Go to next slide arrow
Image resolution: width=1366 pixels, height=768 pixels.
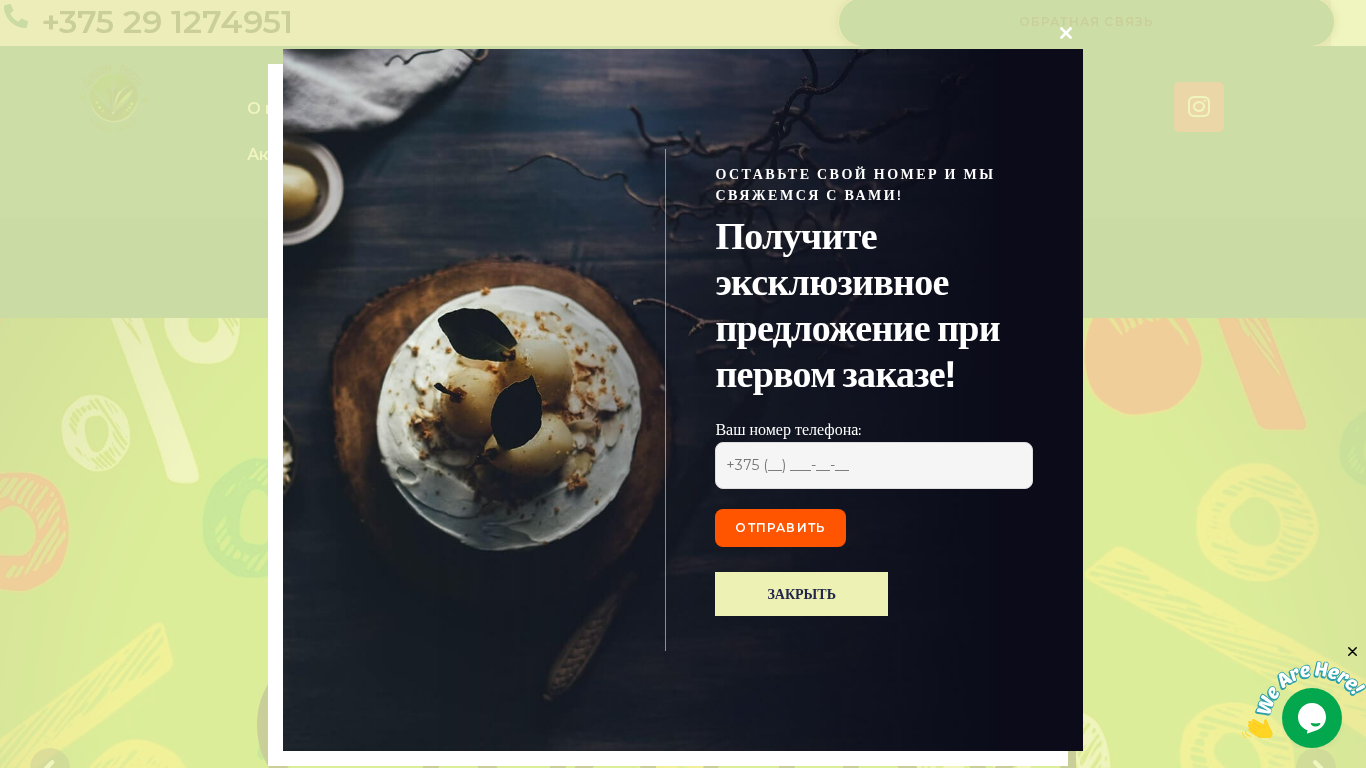(x=1316, y=759)
